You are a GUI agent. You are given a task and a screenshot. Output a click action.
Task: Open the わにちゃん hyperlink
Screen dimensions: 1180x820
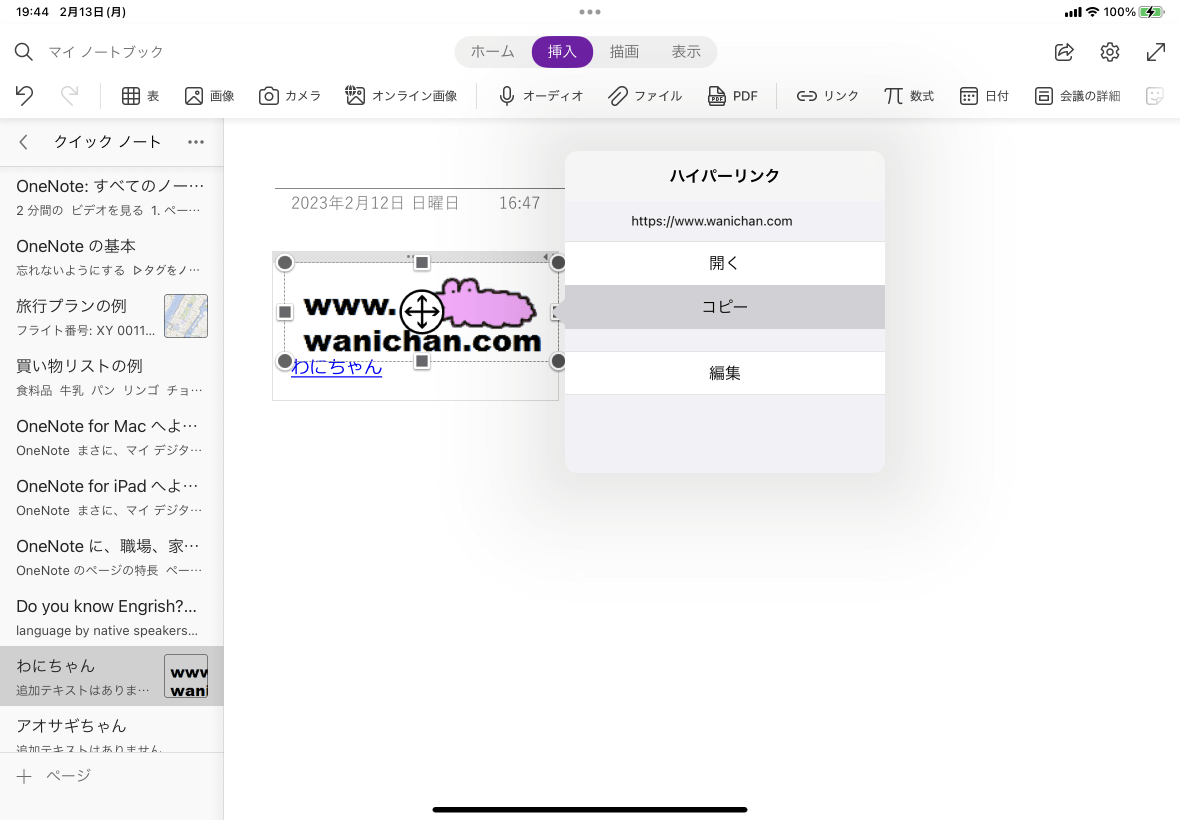click(x=336, y=367)
